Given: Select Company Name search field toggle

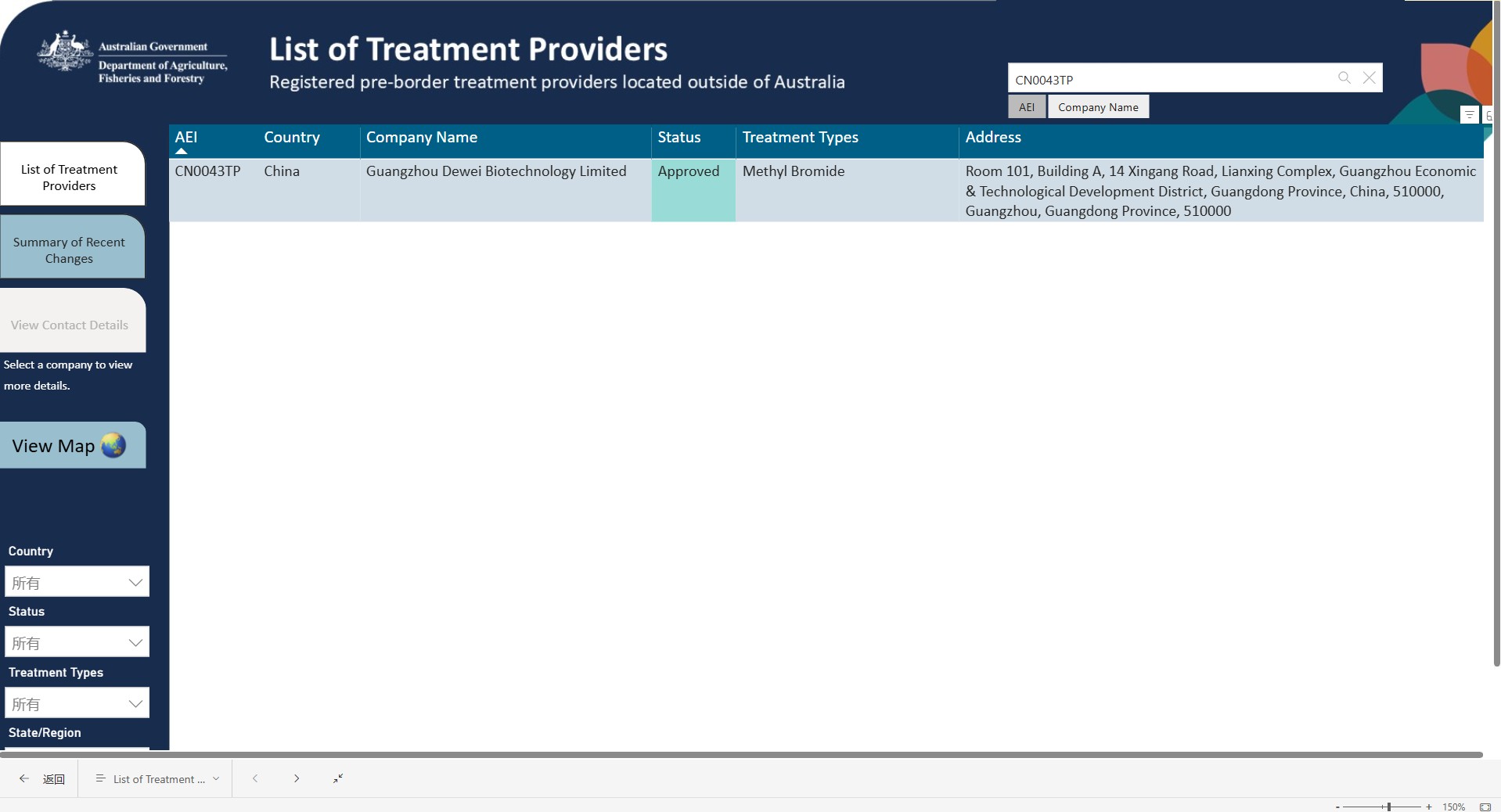Looking at the screenshot, I should (1098, 107).
